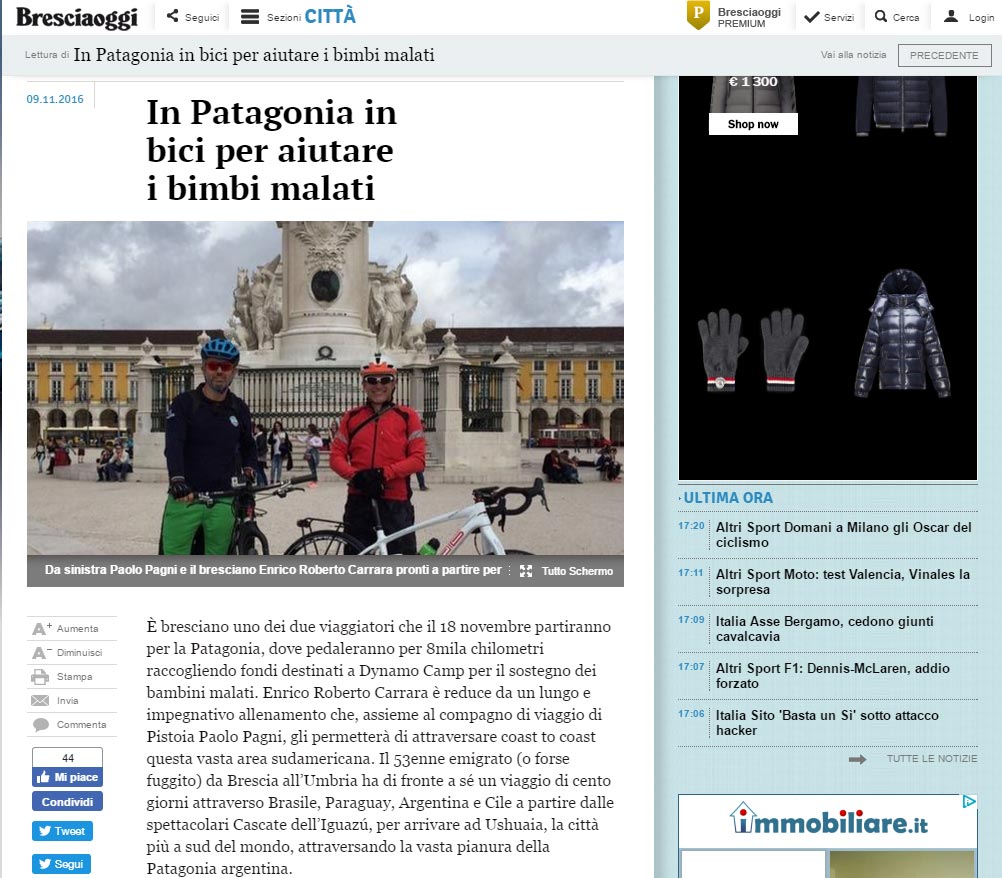Go to the CITTÀ section
The height and width of the screenshot is (878, 1002).
click(x=330, y=17)
